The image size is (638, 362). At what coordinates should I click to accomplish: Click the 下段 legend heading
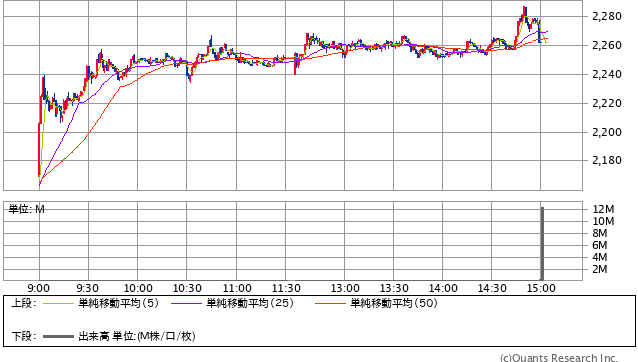pyautogui.click(x=24, y=336)
